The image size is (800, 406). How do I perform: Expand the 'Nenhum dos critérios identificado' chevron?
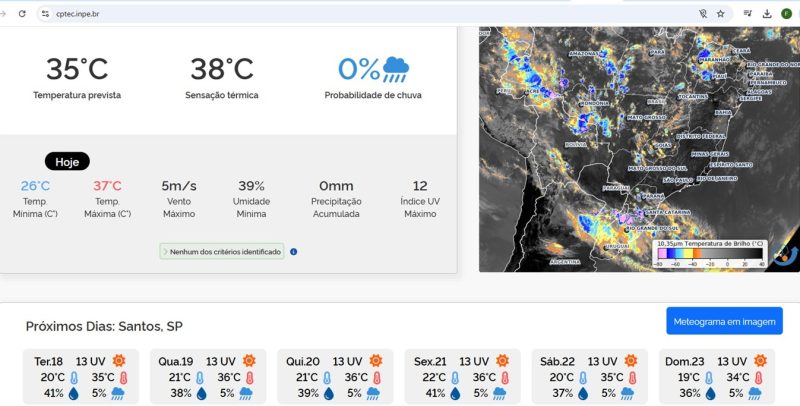[165, 251]
